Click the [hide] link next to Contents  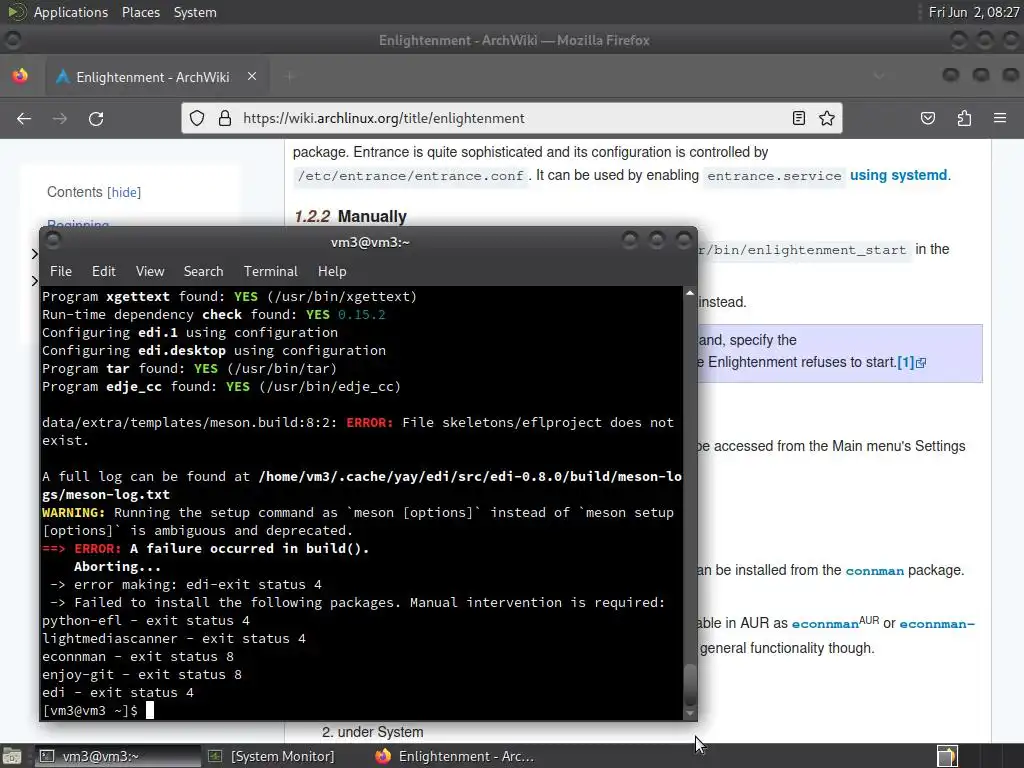(124, 192)
